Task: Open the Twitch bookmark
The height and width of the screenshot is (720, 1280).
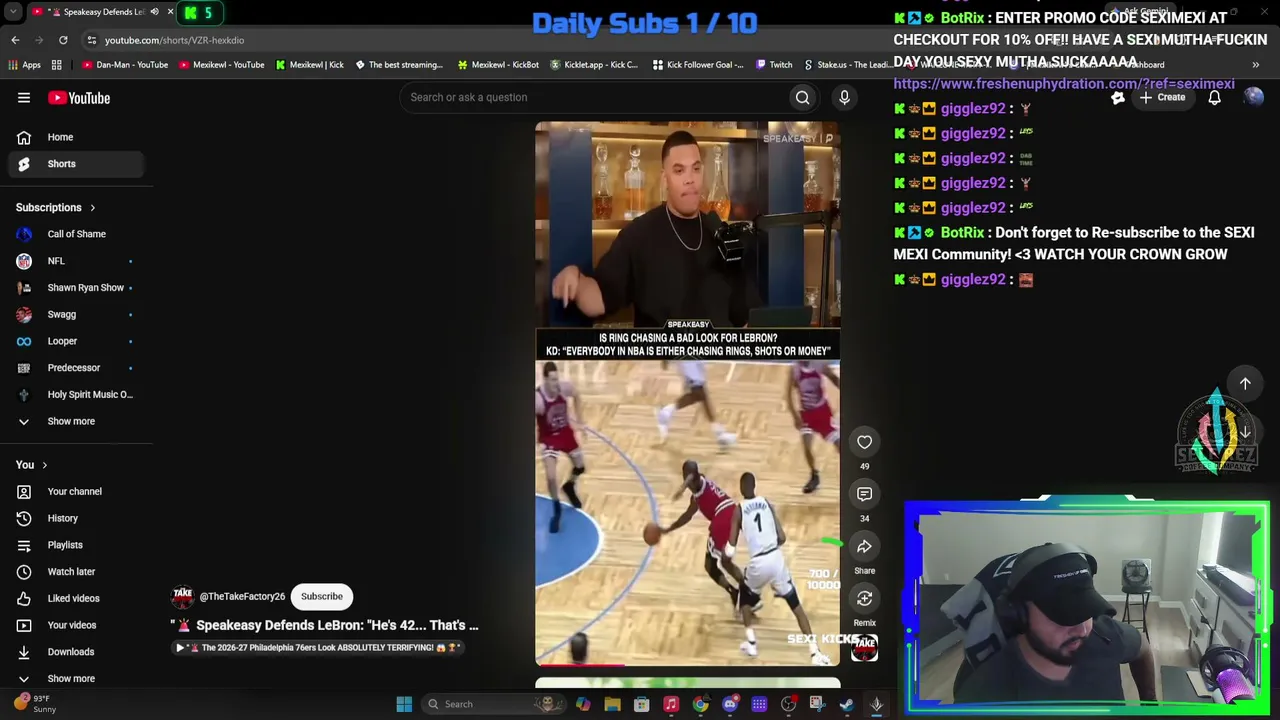Action: click(x=774, y=65)
